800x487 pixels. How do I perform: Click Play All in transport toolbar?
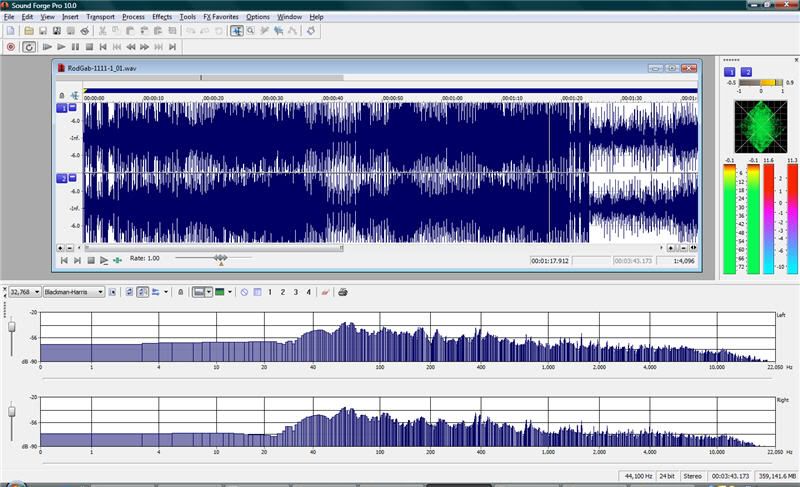coord(47,47)
